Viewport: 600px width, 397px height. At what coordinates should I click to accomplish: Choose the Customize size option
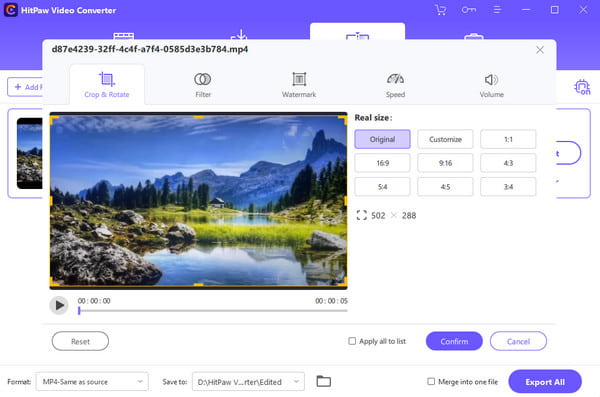pos(445,139)
